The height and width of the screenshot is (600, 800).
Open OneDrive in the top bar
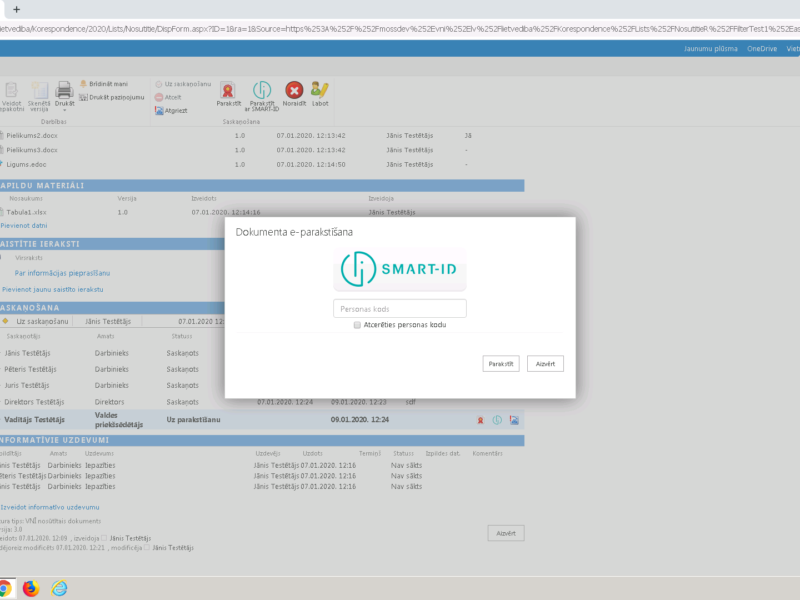pyautogui.click(x=762, y=49)
